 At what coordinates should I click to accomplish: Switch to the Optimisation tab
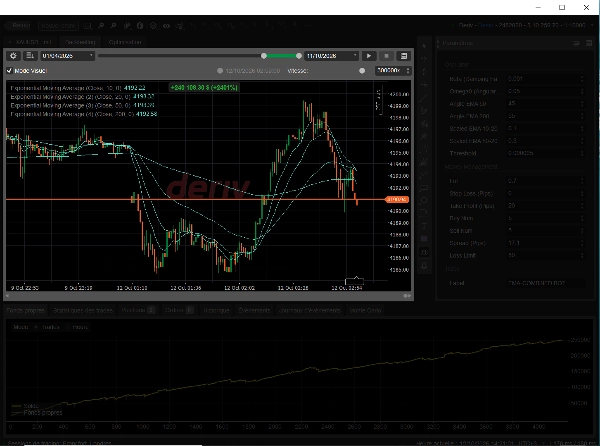tap(125, 42)
